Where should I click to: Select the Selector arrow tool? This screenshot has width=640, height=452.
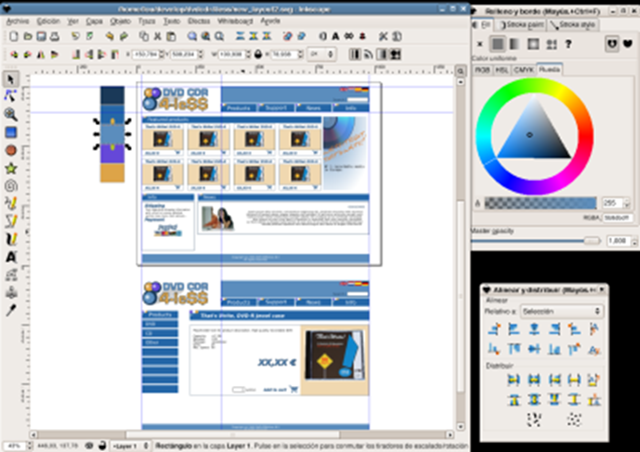pos(11,79)
